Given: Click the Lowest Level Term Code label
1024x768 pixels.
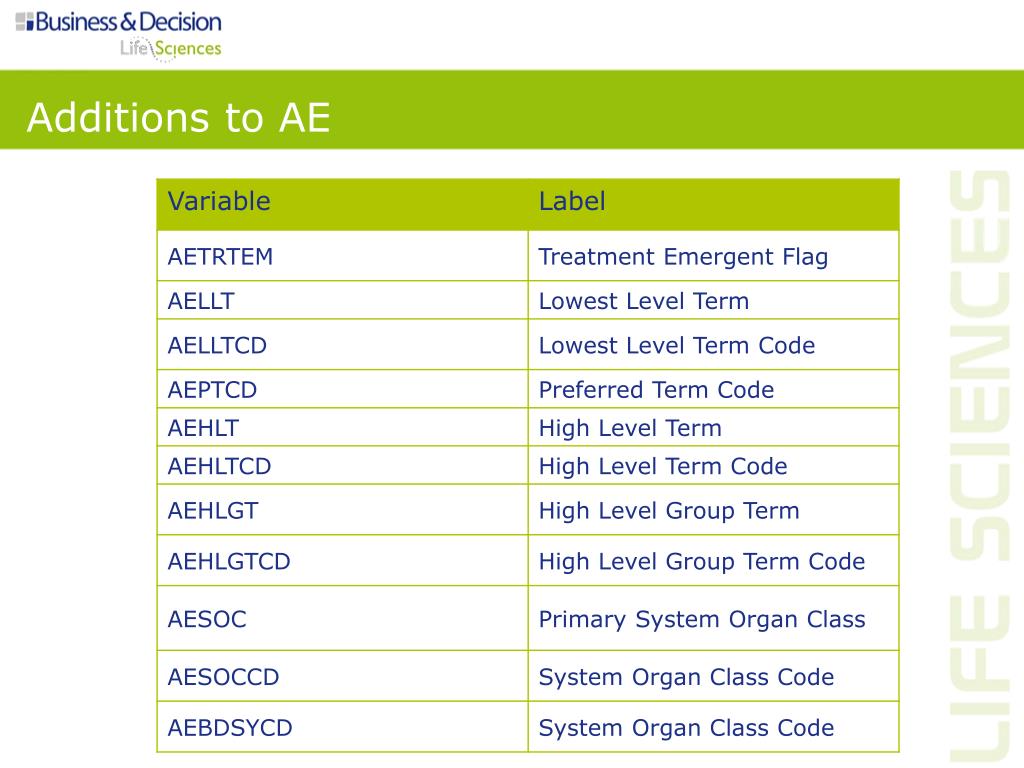Looking at the screenshot, I should [677, 345].
